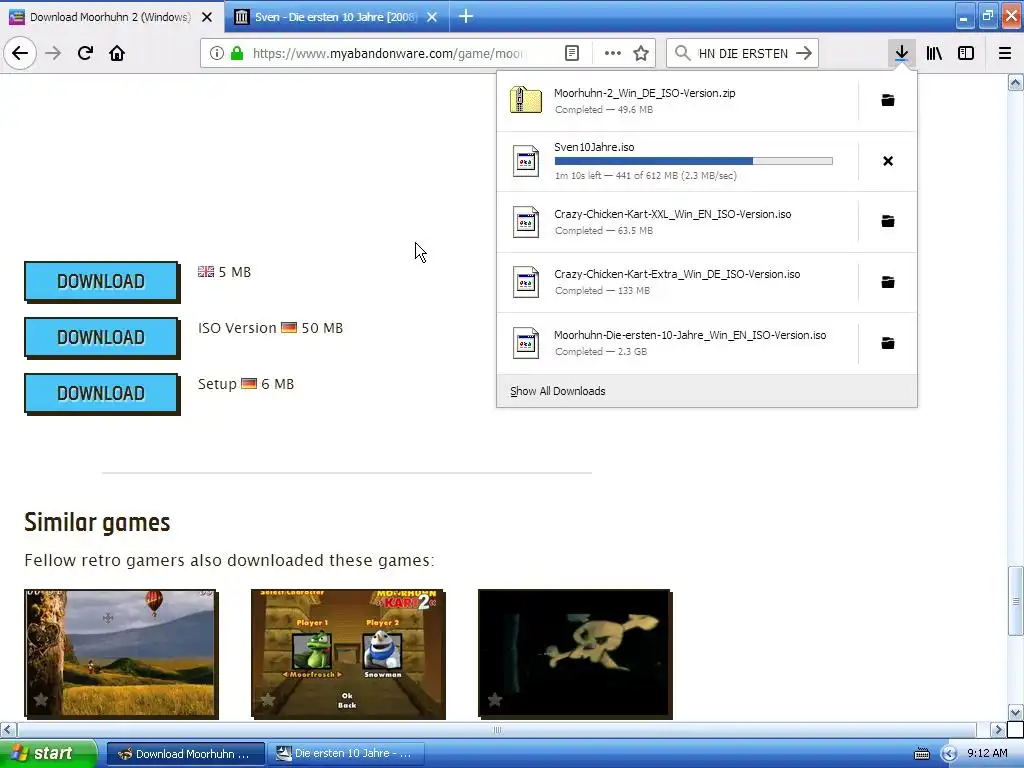Click the search box containing HN DIE ERSTEN

coord(743,53)
